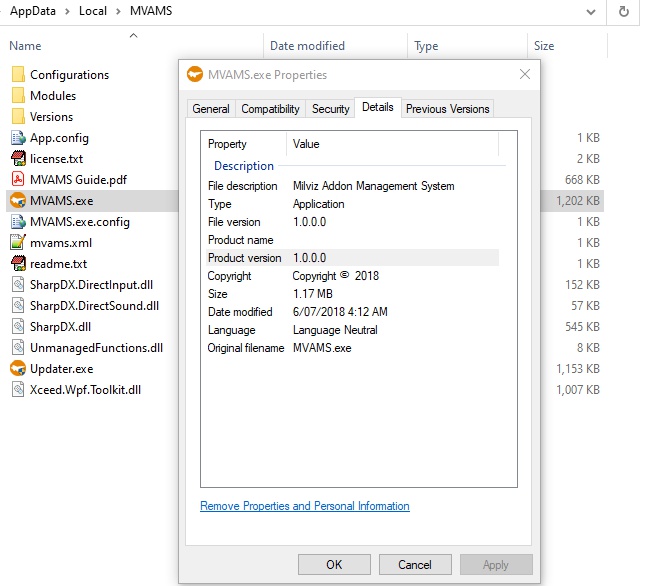Click the license.txt file icon

point(18,159)
